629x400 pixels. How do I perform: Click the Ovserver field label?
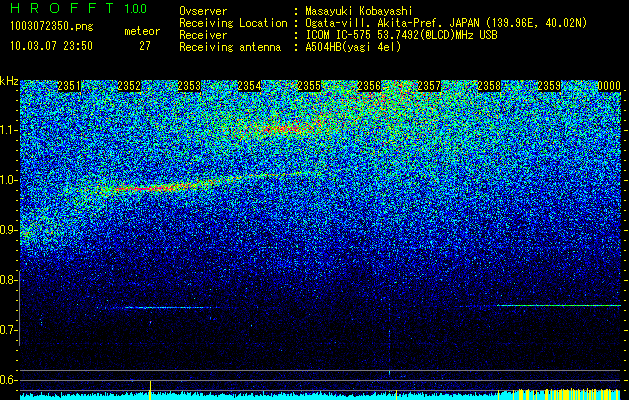click(203, 11)
